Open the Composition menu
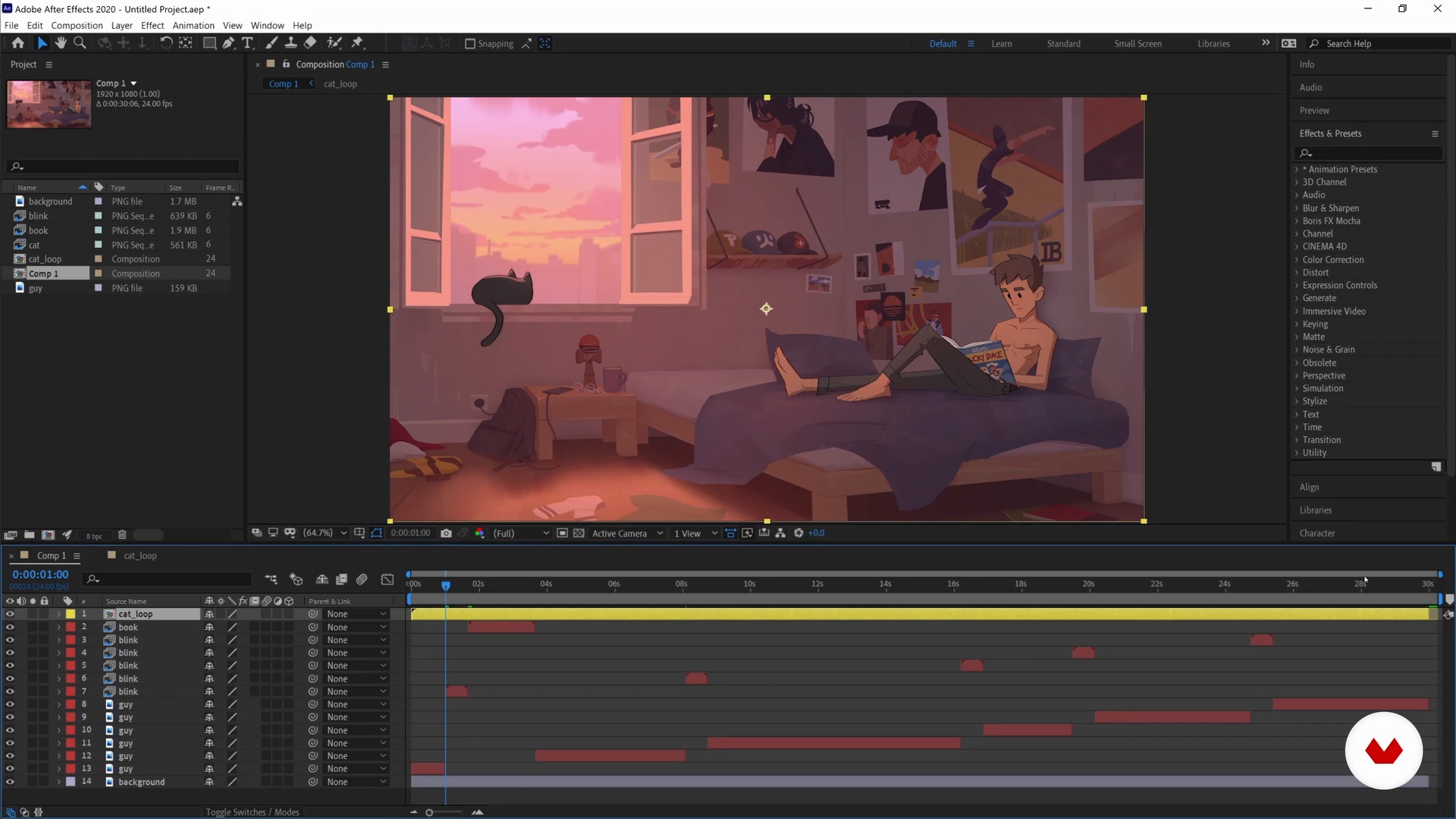 pos(77,25)
